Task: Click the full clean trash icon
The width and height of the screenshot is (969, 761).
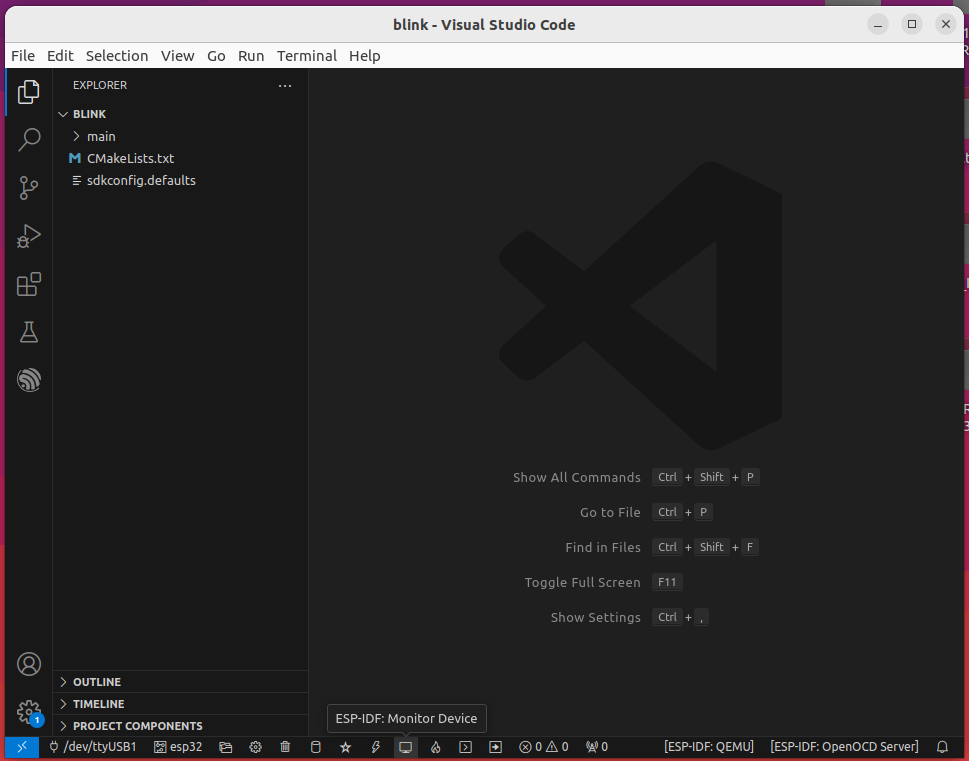Action: (x=285, y=747)
